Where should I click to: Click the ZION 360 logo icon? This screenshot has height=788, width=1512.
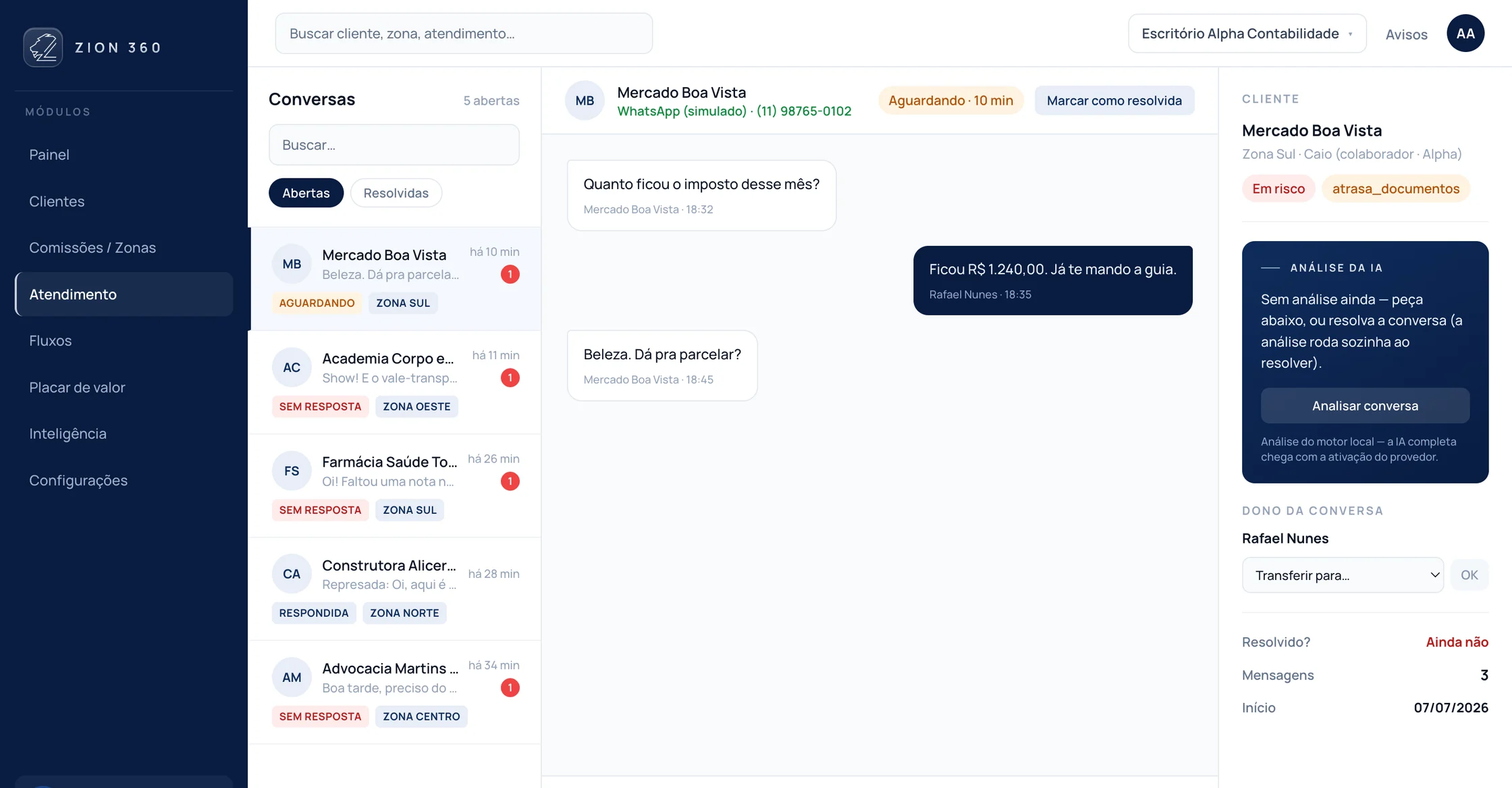(43, 47)
